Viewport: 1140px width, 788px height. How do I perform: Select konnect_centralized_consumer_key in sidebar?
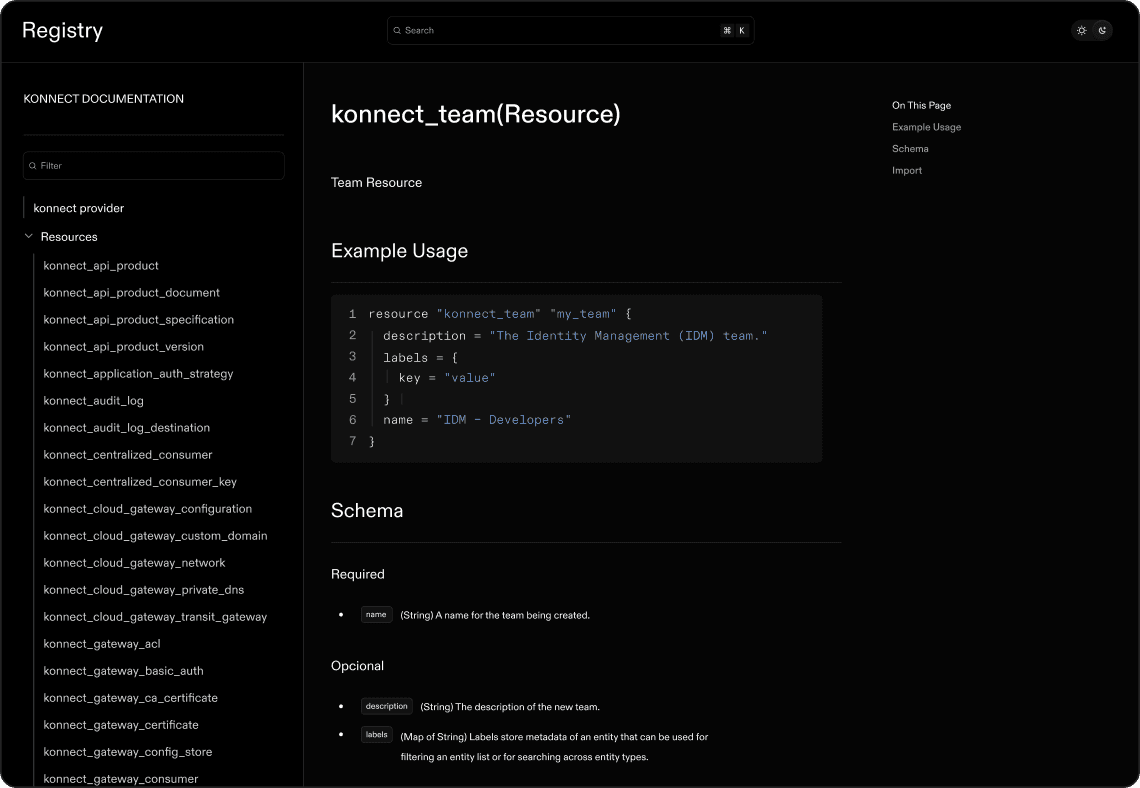point(140,482)
